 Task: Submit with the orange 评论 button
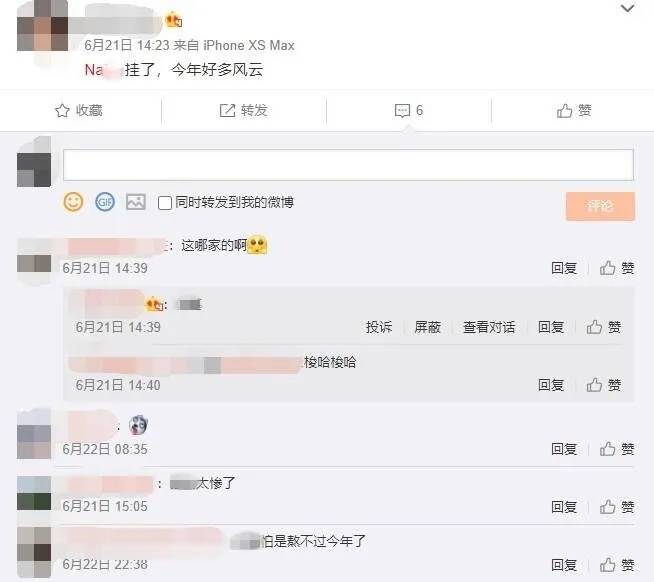[x=600, y=206]
